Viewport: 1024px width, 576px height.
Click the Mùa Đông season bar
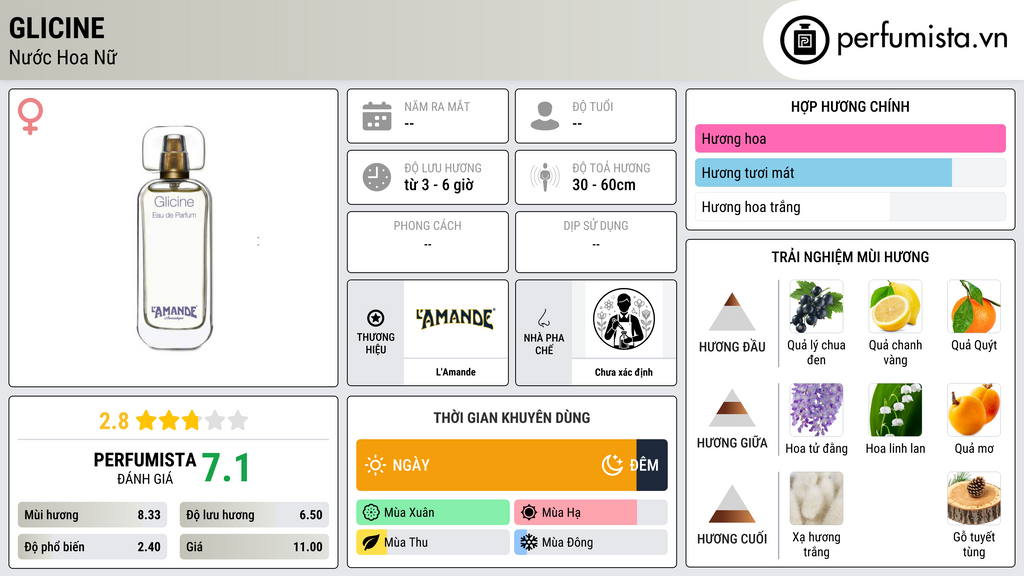point(591,542)
